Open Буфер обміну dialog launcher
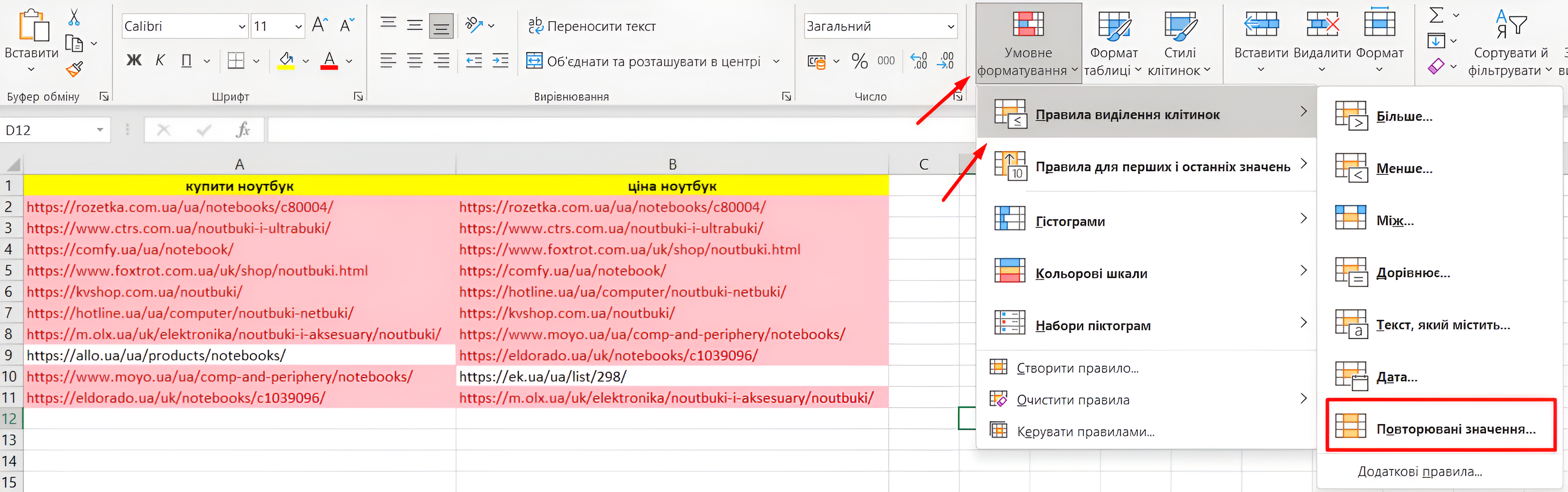Image resolution: width=1568 pixels, height=492 pixels. [104, 96]
